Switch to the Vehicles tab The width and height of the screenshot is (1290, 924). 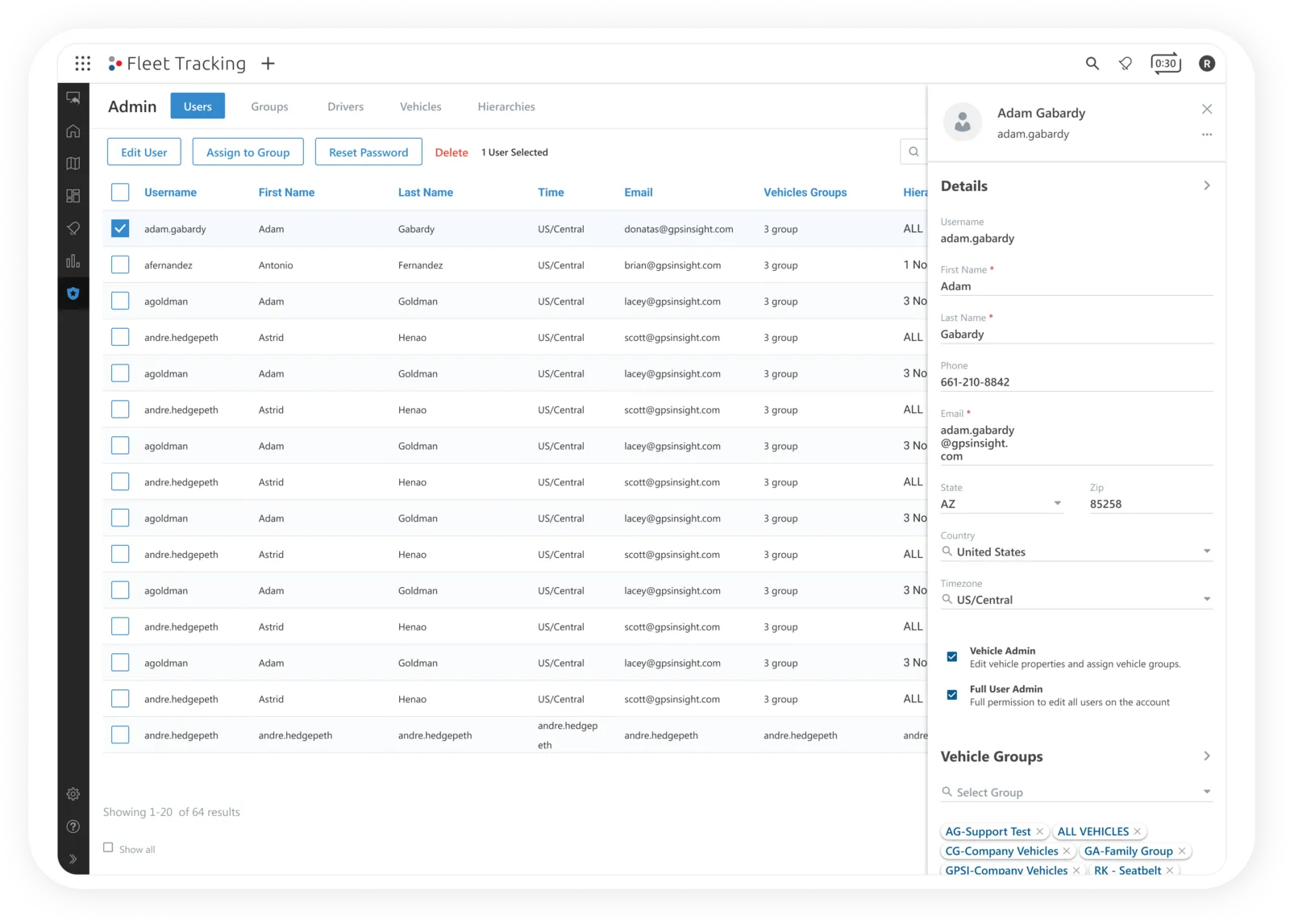[421, 106]
